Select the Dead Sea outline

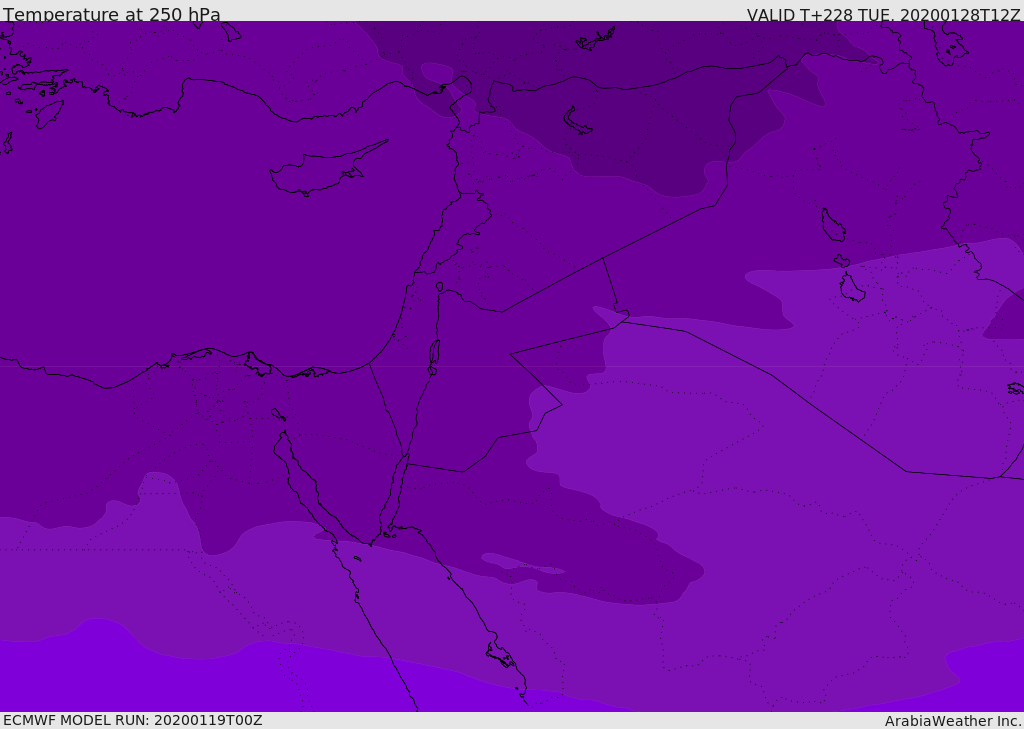click(x=434, y=354)
